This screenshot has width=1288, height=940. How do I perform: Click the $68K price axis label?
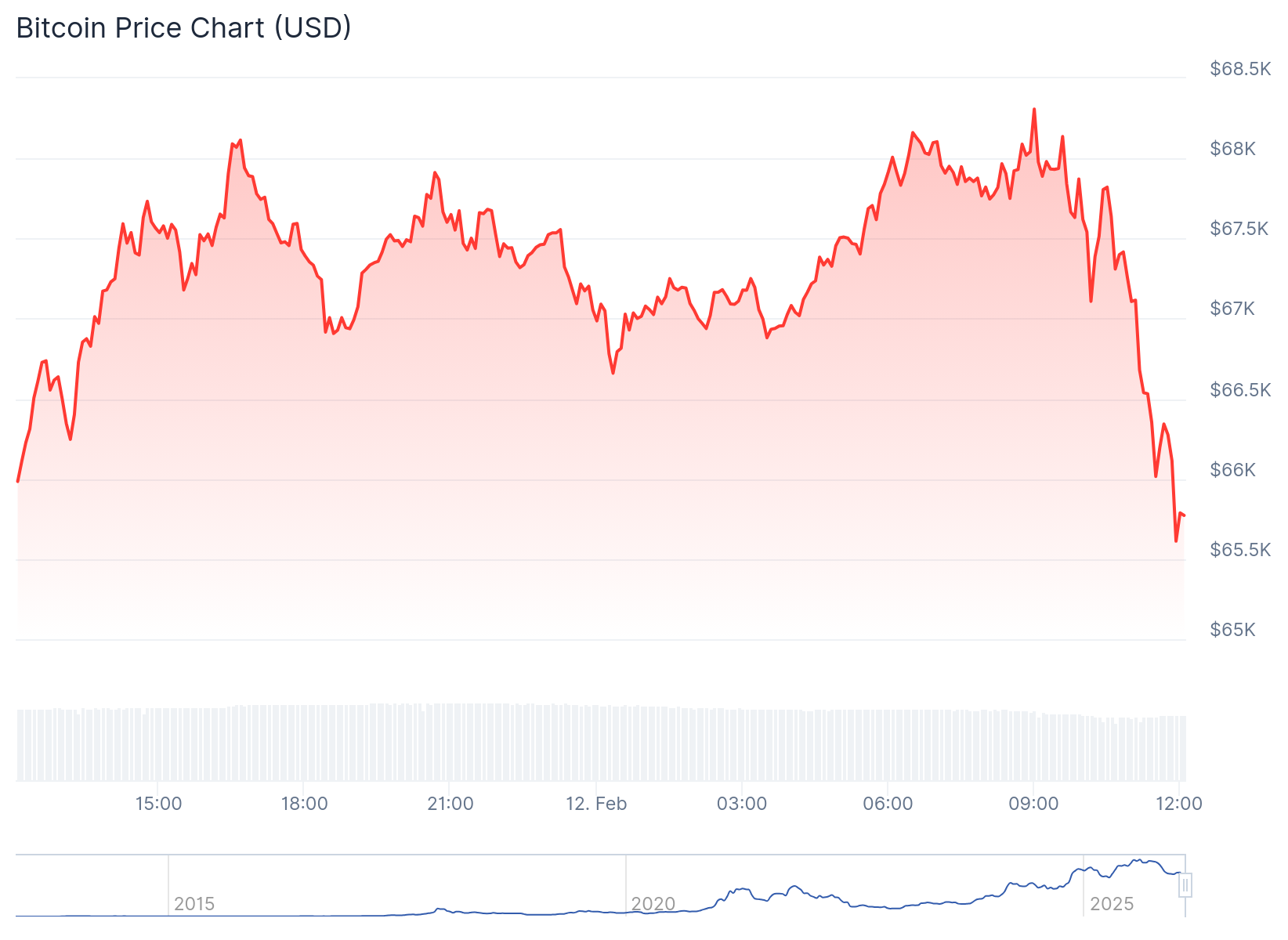coord(1233,149)
